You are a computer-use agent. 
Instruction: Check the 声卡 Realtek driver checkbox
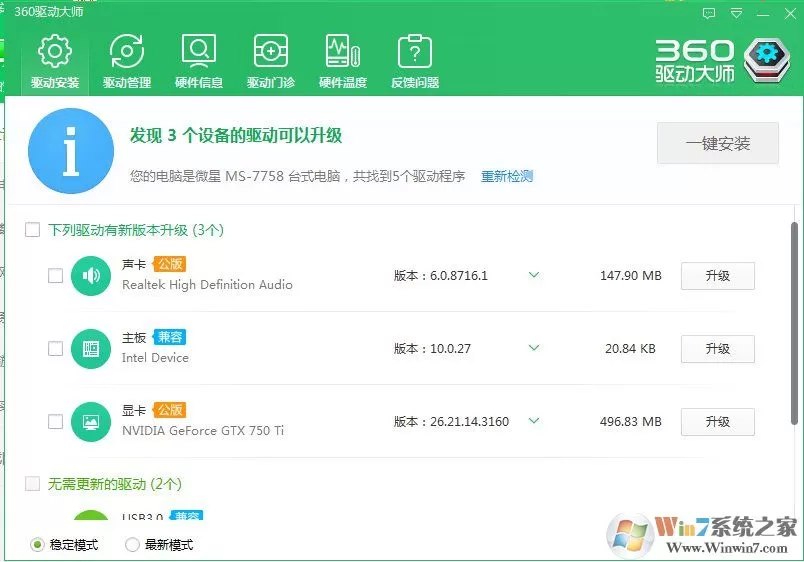(x=55, y=275)
